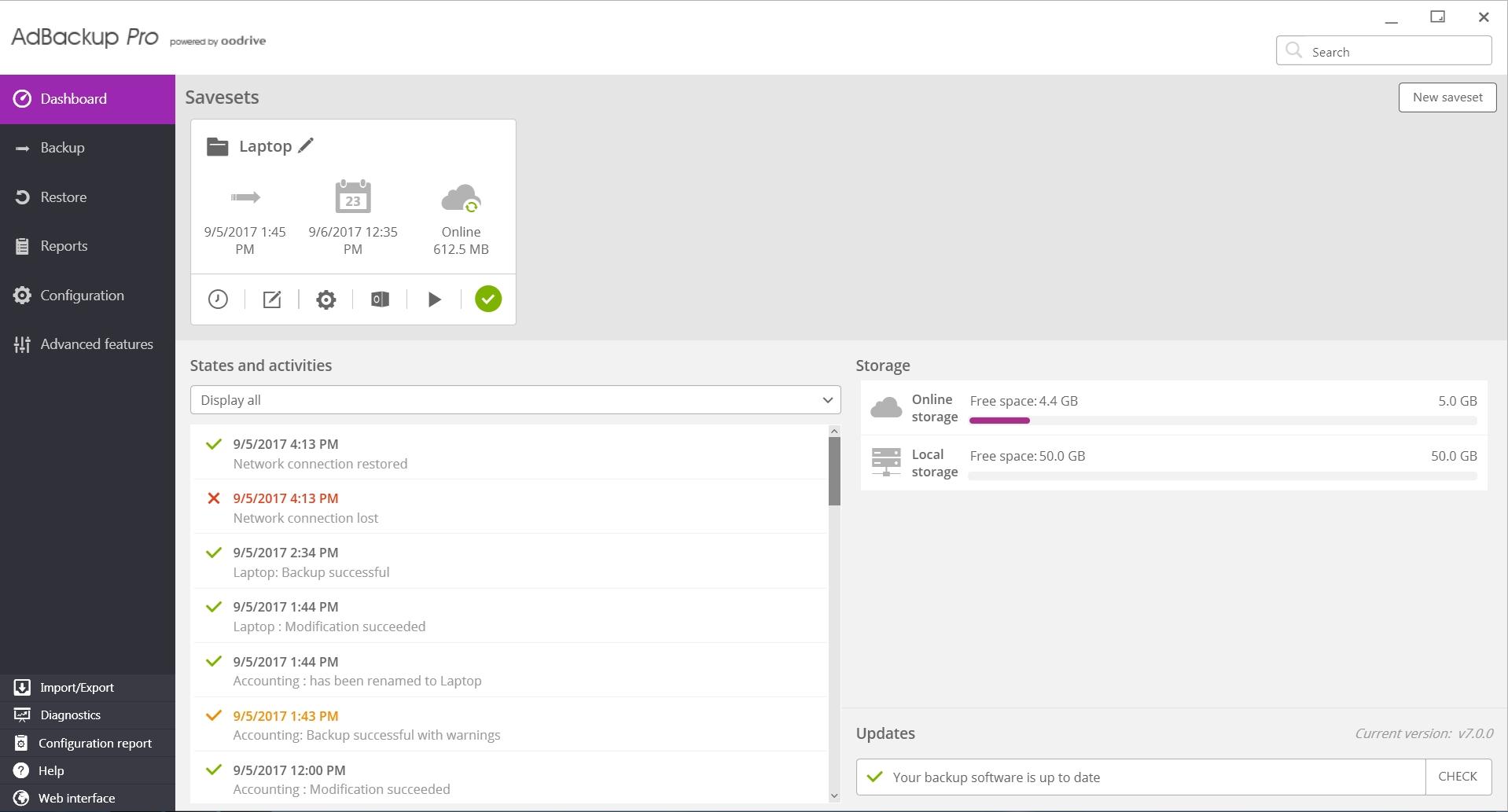Click the Online storage usage bar
The width and height of the screenshot is (1508, 812).
coord(1223,421)
